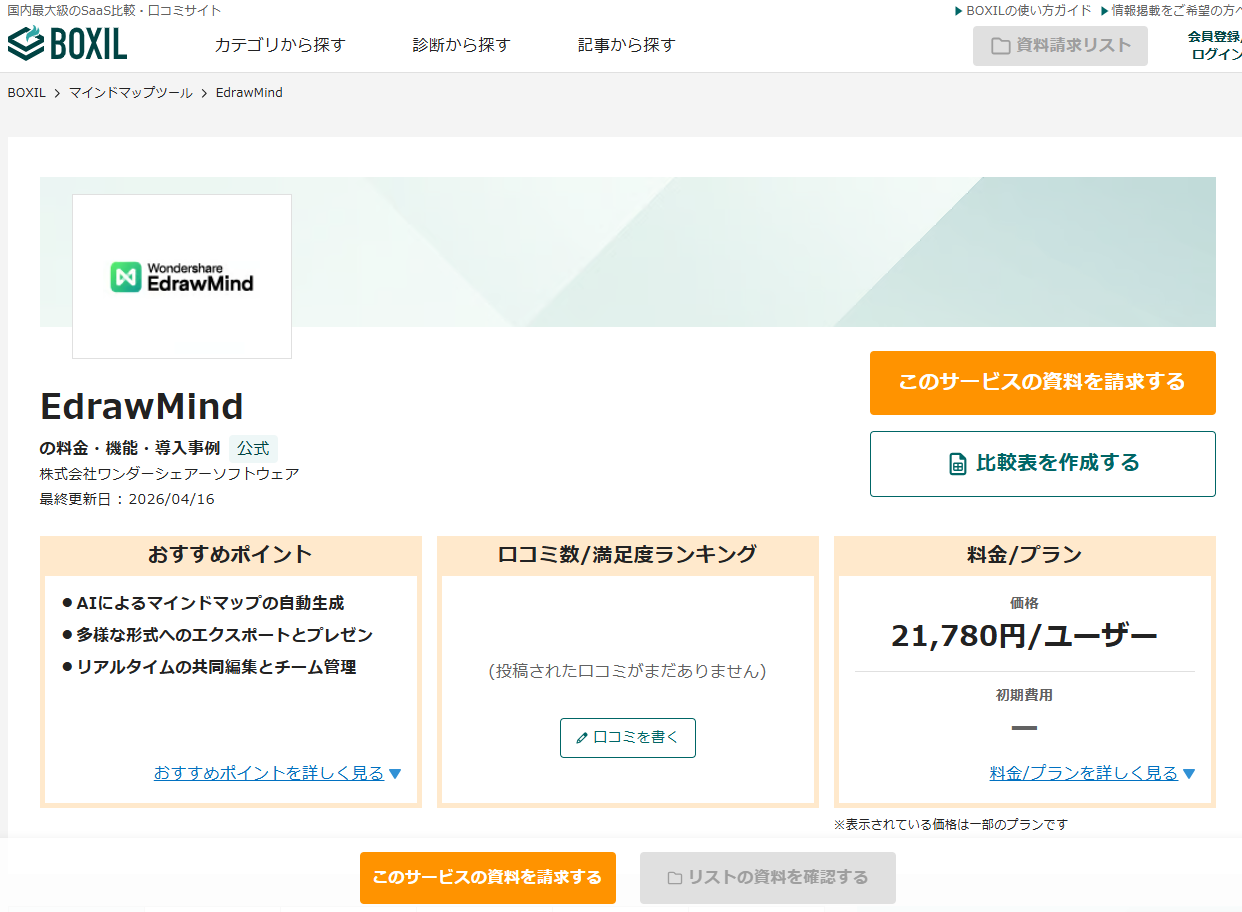1242x912 pixels.
Task: Open 記事から探す menu
Action: point(627,45)
